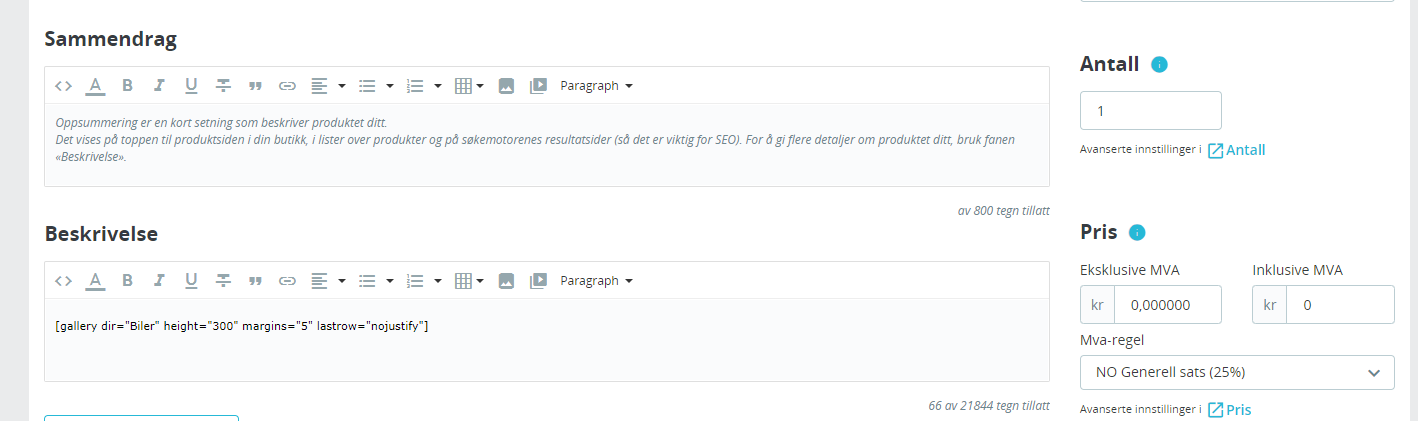Viewport: 1418px width, 421px height.
Task: Insert link in Sammendrag editor
Action: coord(287,86)
